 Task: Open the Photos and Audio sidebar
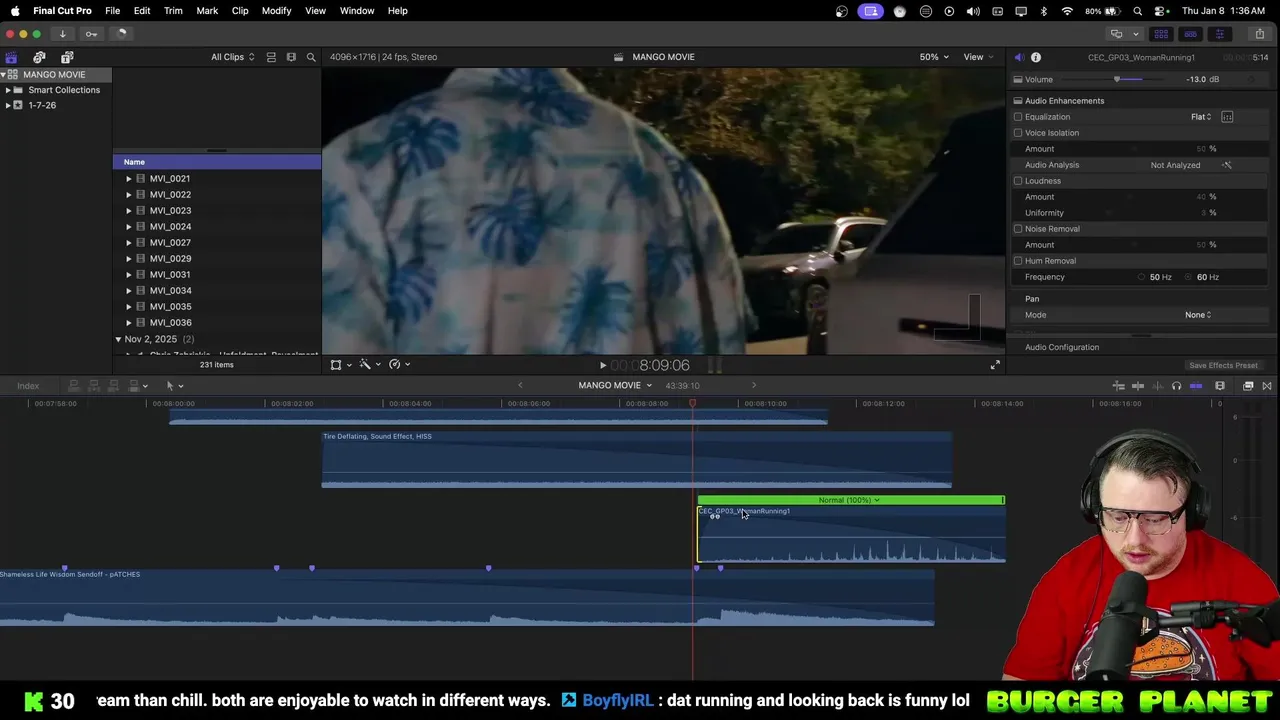tap(39, 57)
